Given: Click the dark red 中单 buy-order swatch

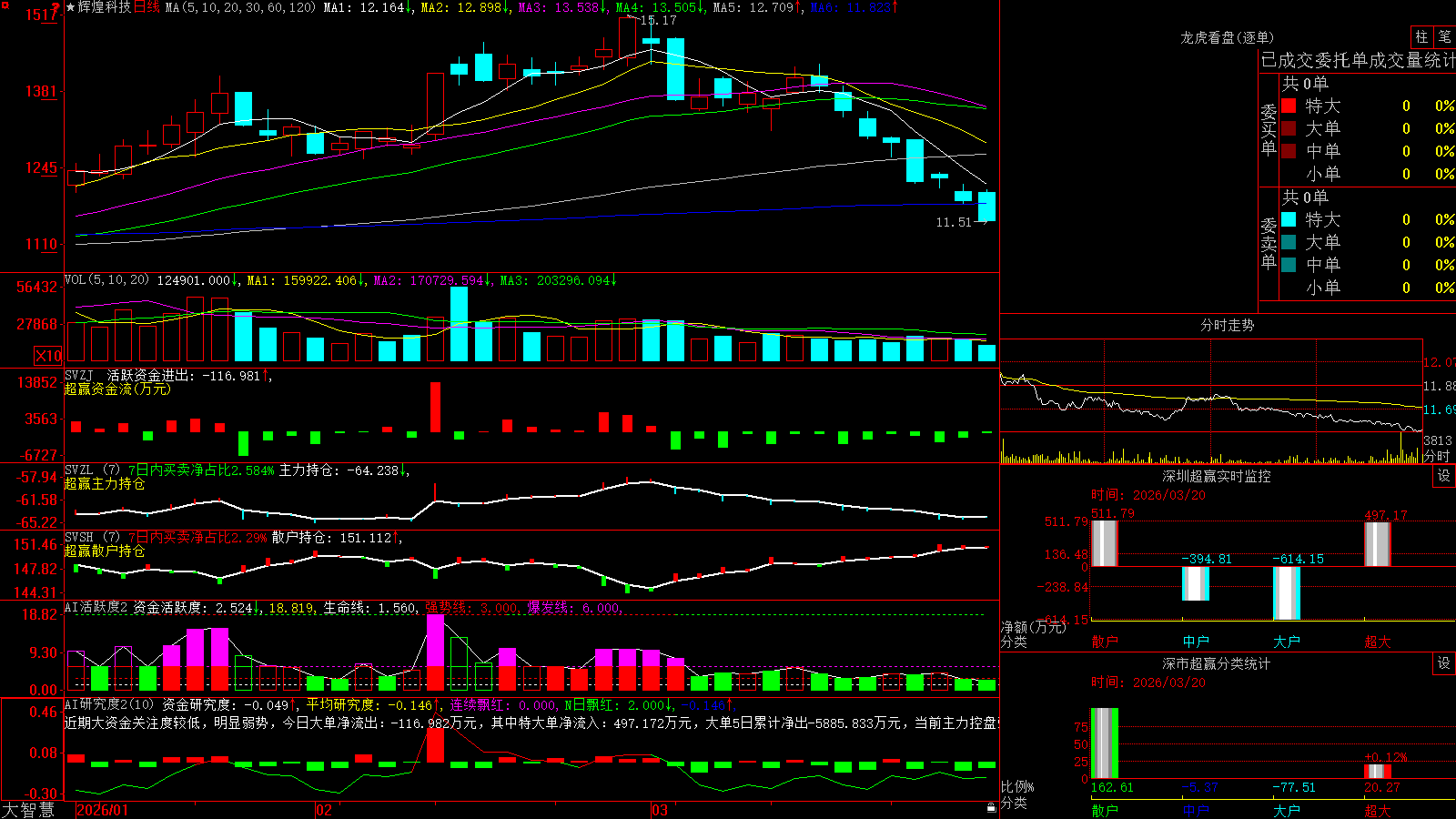Looking at the screenshot, I should coord(1289,151).
